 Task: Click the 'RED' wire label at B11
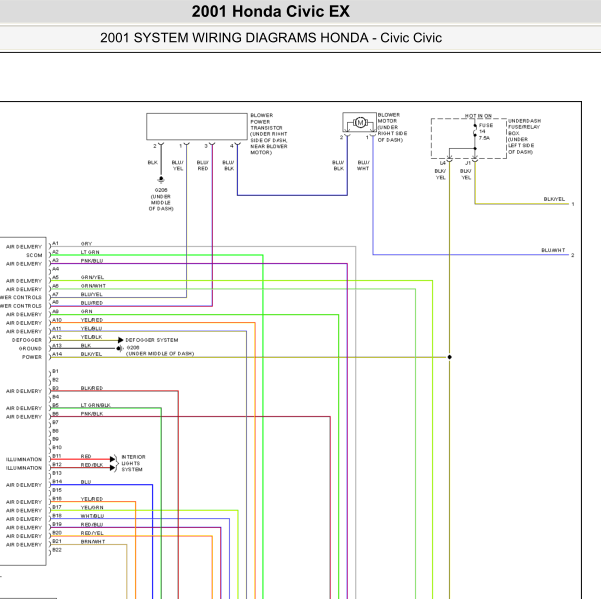[x=86, y=456]
